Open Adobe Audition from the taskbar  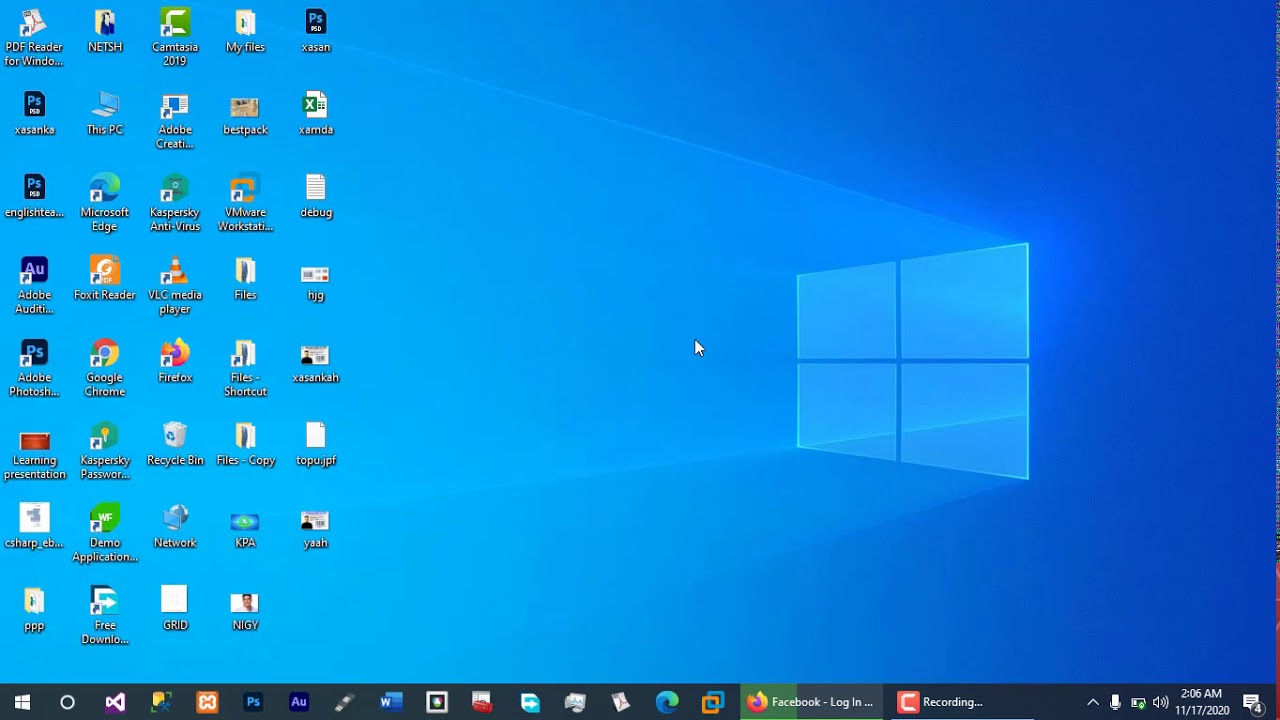coord(299,702)
